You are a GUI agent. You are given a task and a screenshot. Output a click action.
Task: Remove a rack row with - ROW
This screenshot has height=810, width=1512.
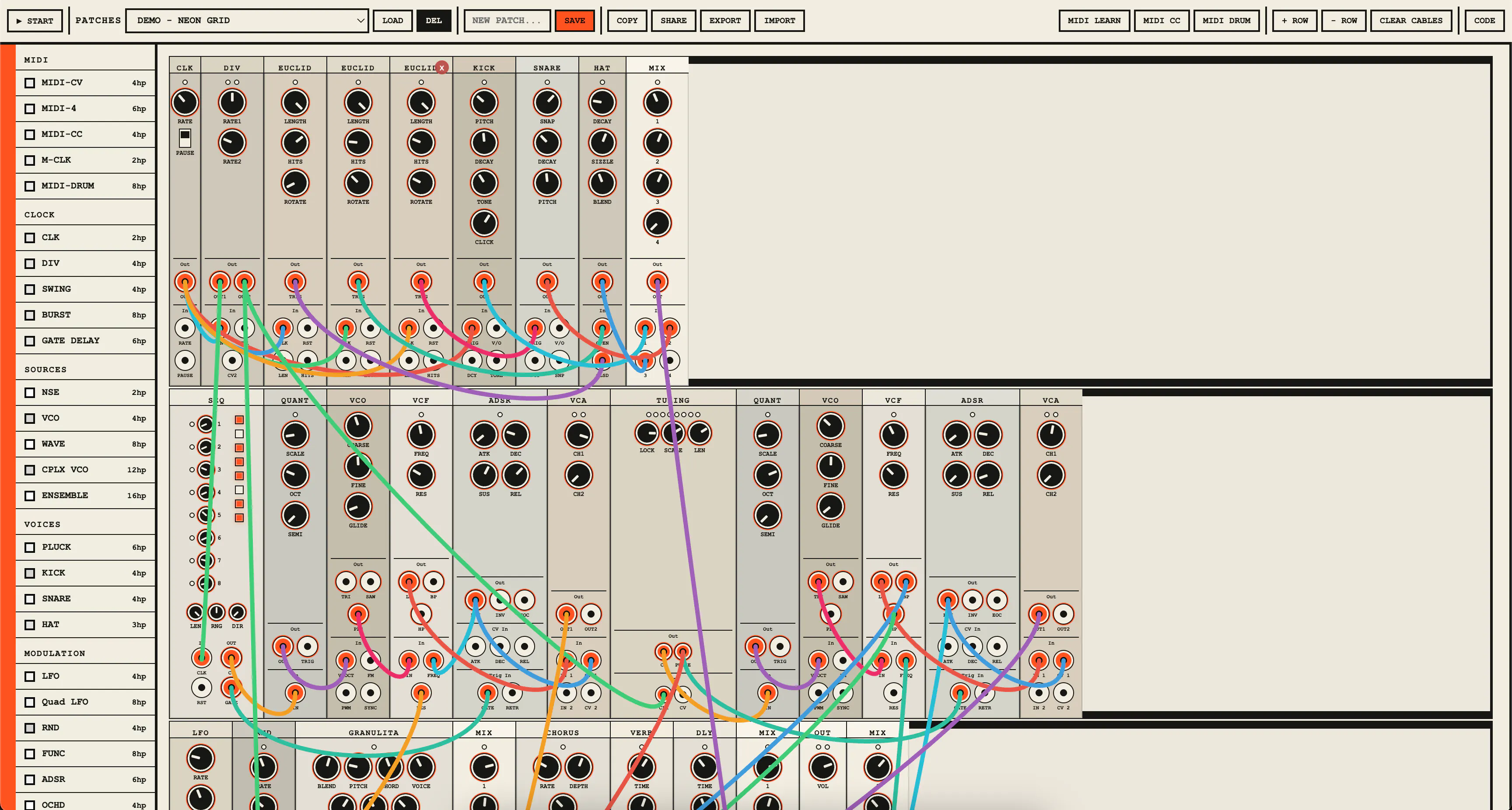[x=1344, y=21]
